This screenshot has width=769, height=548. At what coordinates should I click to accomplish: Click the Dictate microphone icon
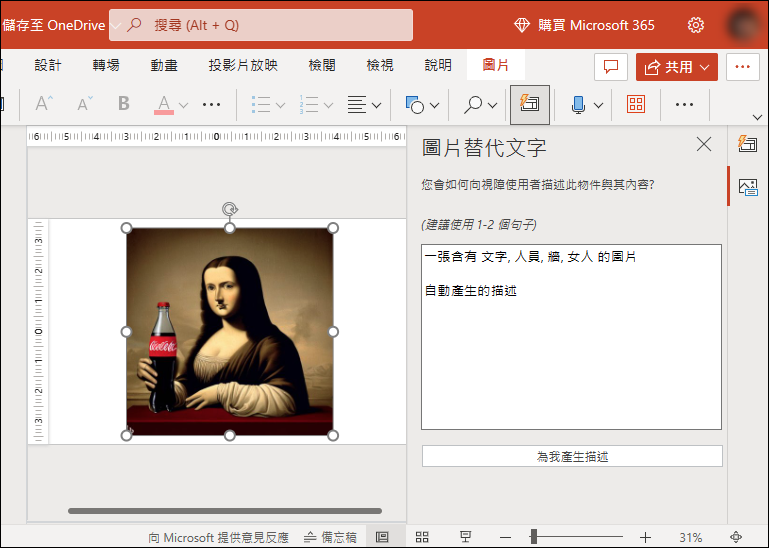point(578,104)
